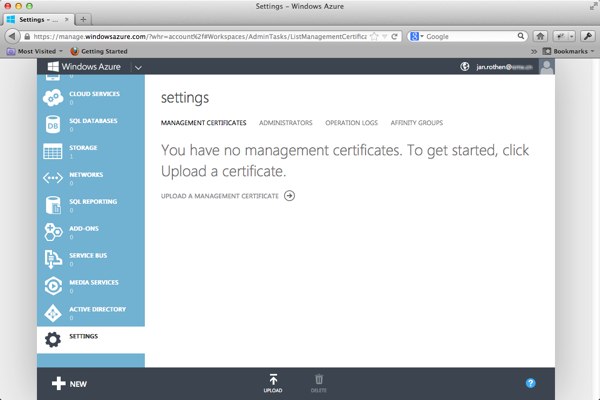The width and height of the screenshot is (600, 400).
Task: Click the Active Directory label
Action: (98, 309)
